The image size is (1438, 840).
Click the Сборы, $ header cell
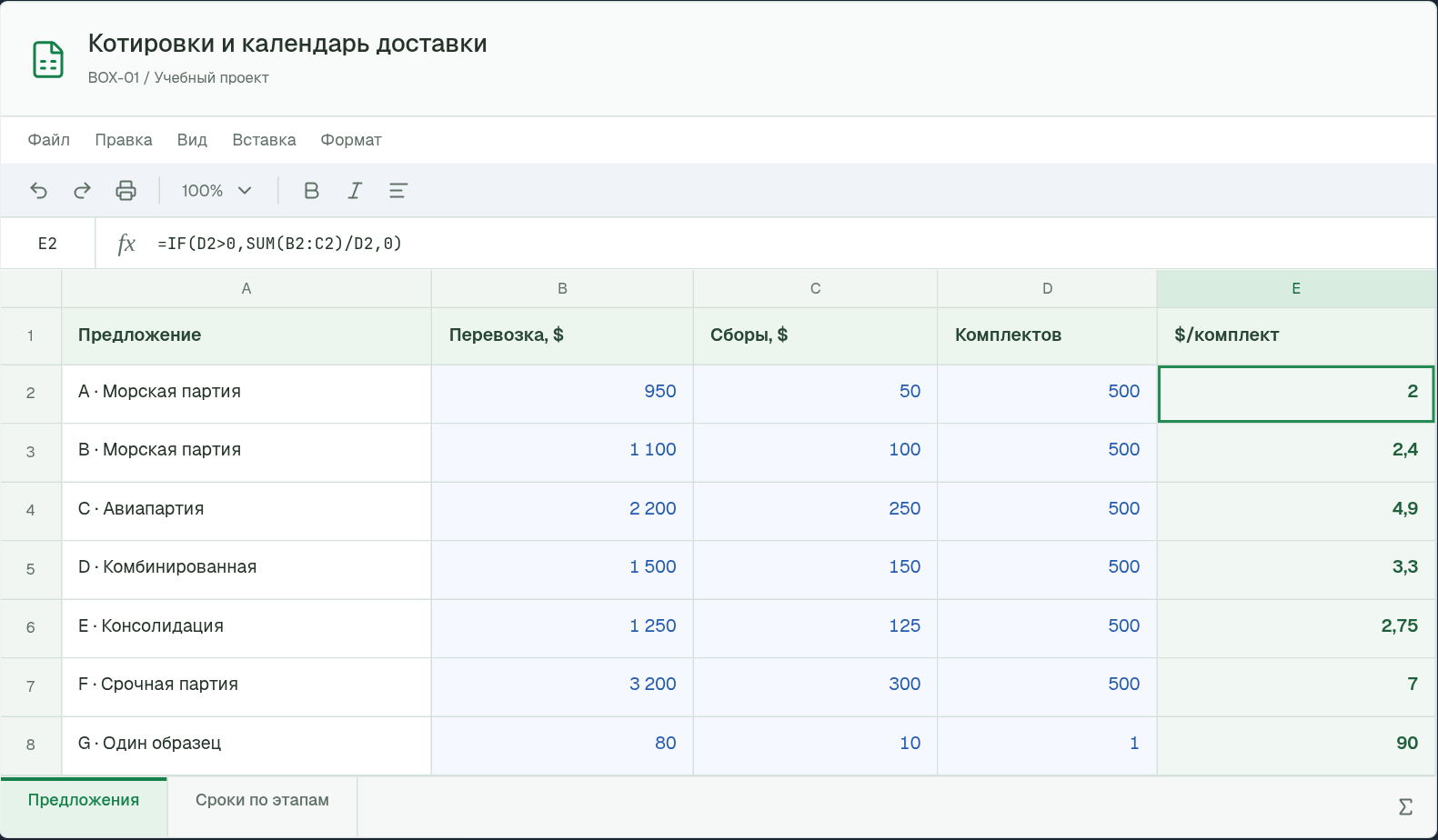(x=816, y=335)
